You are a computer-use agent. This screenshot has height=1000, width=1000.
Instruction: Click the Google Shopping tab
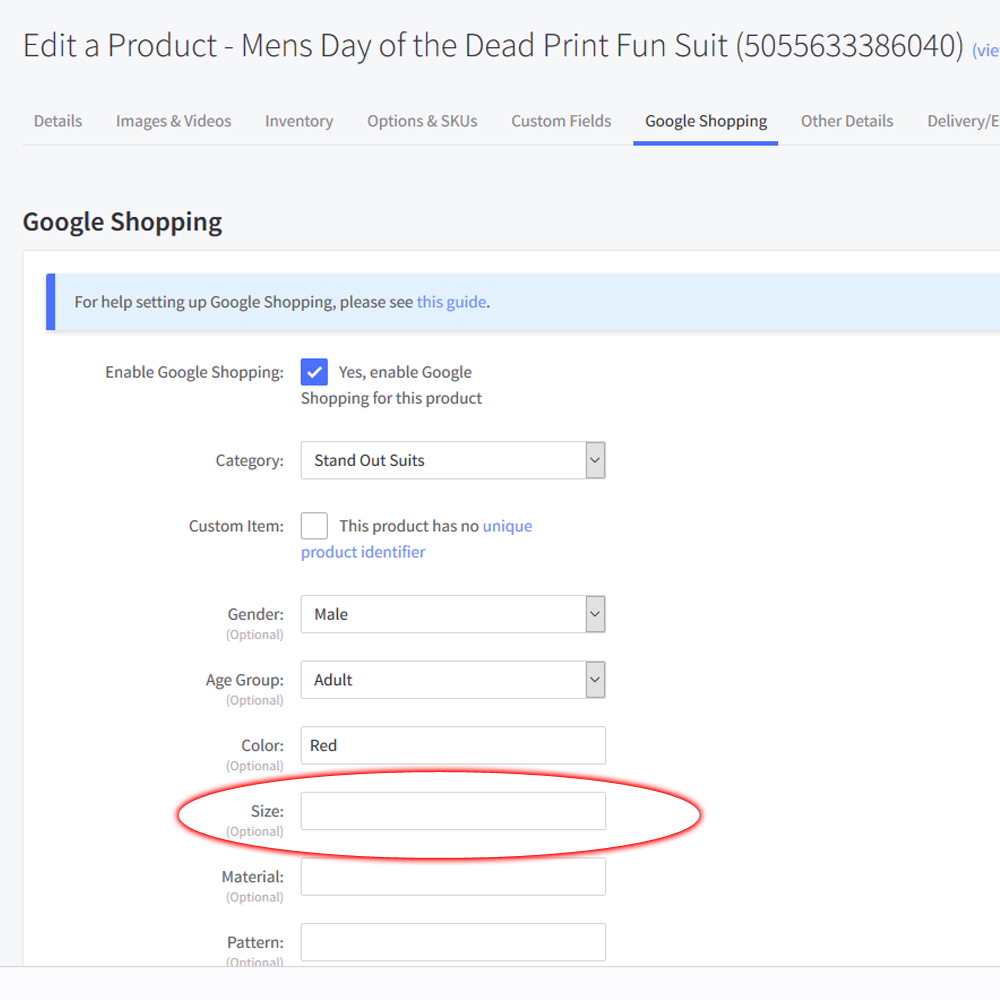[706, 121]
